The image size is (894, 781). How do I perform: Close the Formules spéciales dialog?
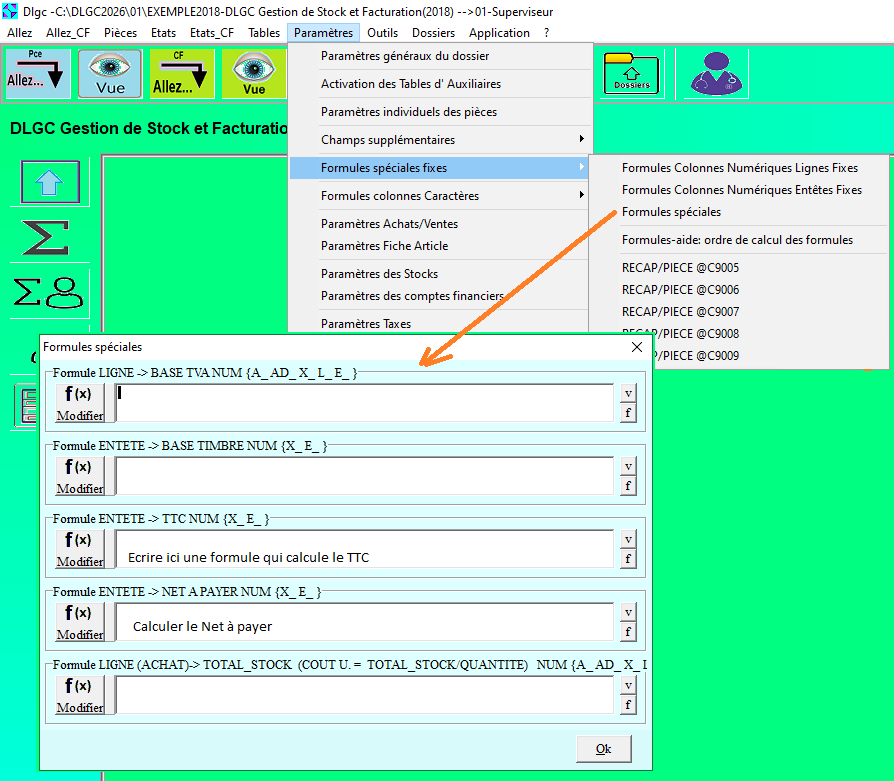637,347
